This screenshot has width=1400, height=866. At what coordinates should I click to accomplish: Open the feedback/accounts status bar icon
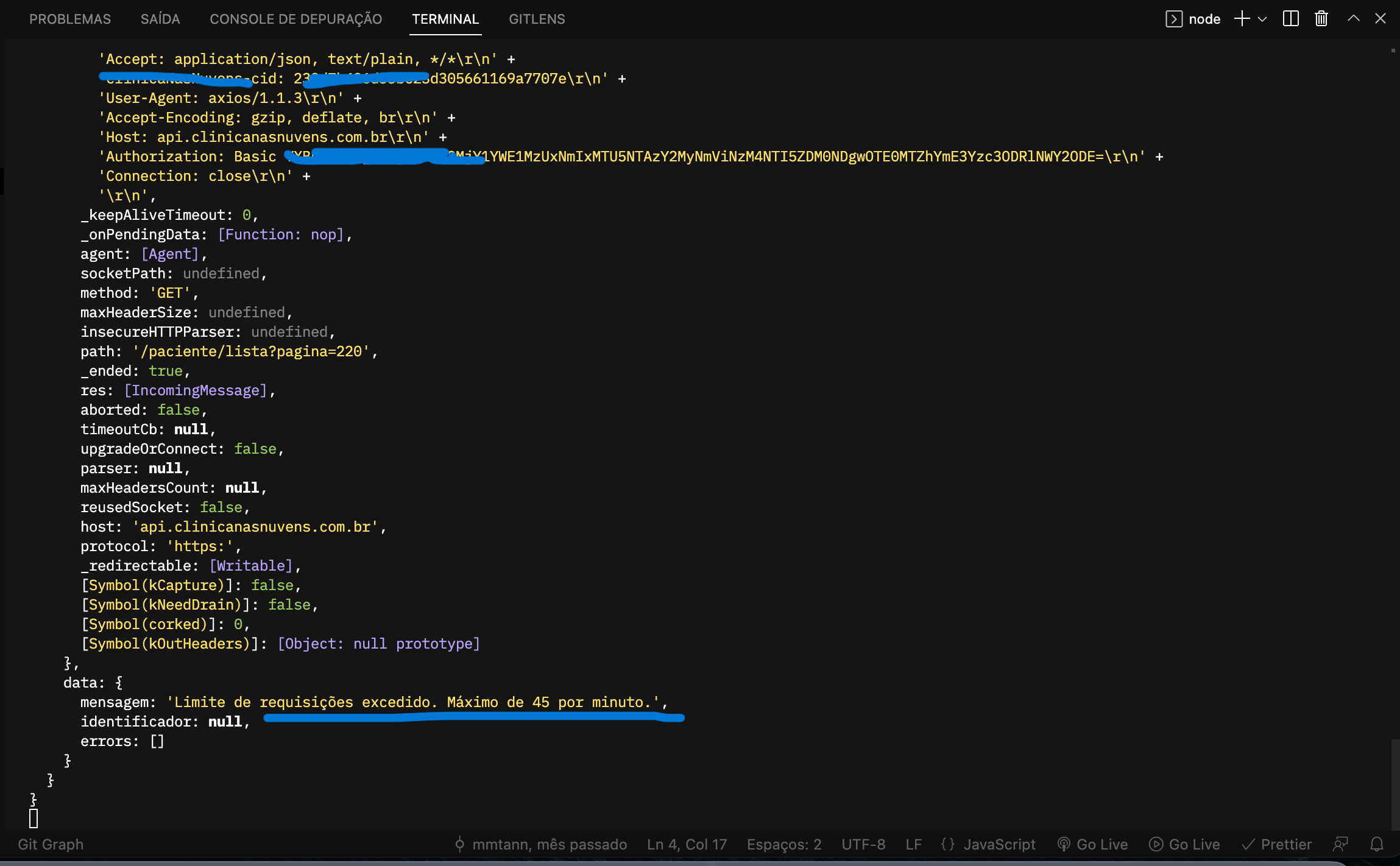[1340, 844]
